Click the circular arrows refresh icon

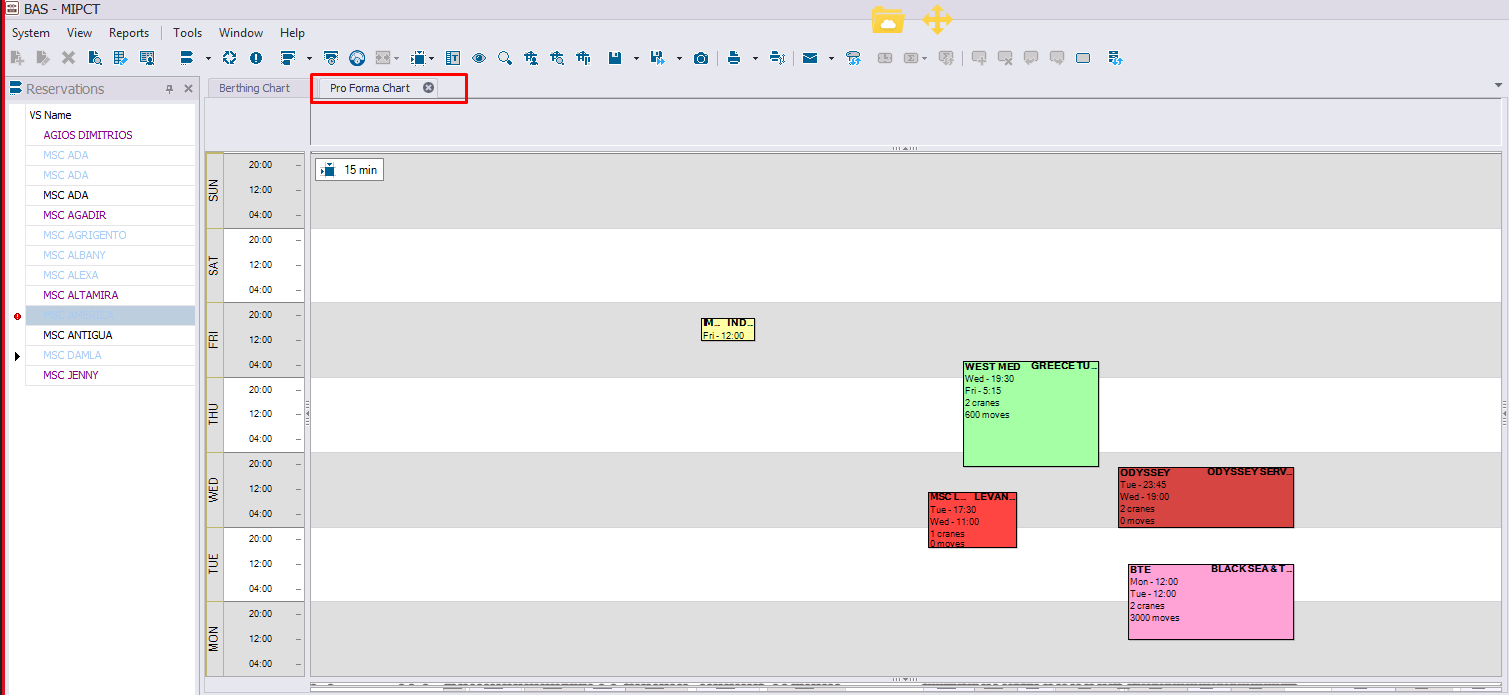pyautogui.click(x=229, y=58)
